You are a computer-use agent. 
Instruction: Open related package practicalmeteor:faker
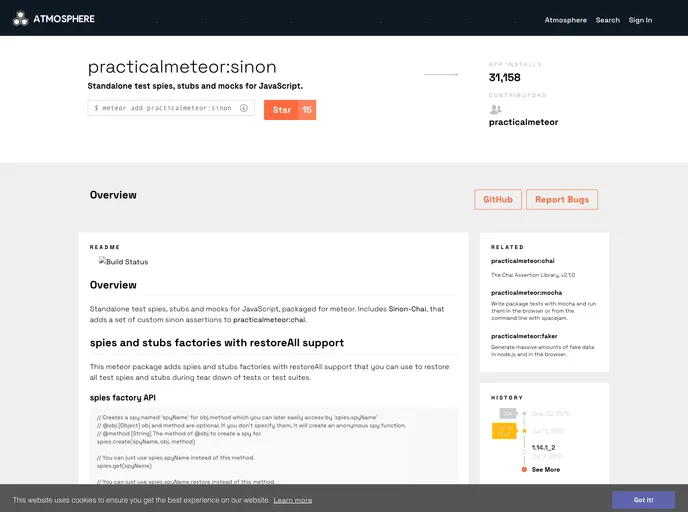(524, 336)
